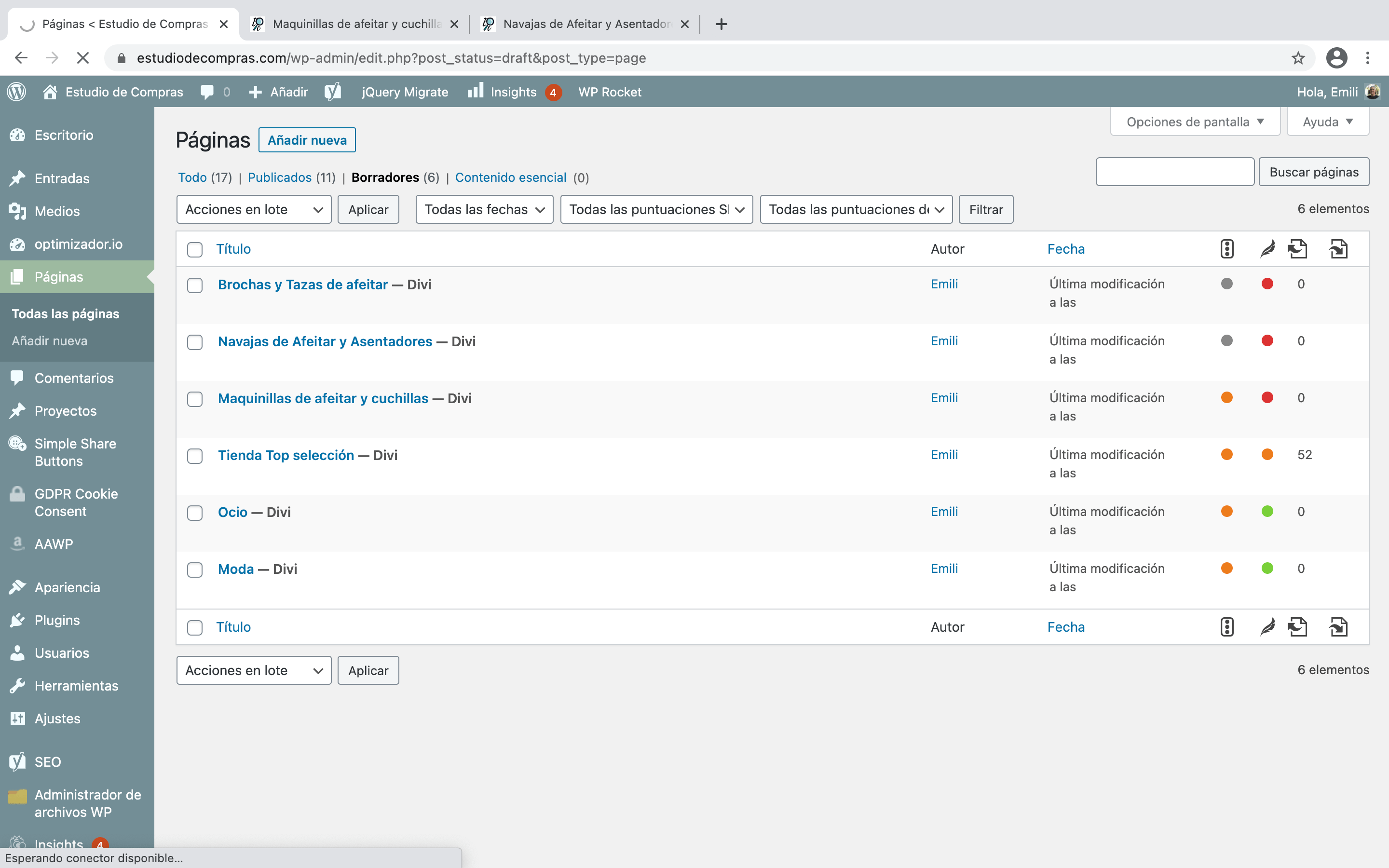Stop loading the page
The image size is (1389, 868).
[x=82, y=58]
